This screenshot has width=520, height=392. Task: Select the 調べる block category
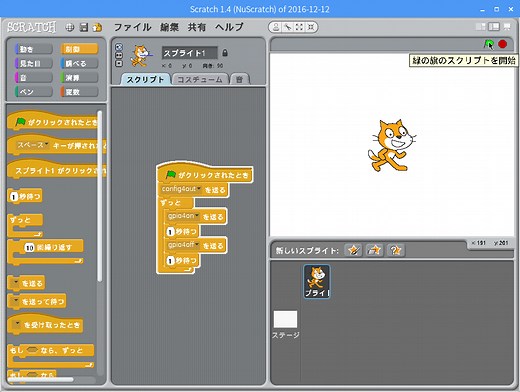click(80, 63)
